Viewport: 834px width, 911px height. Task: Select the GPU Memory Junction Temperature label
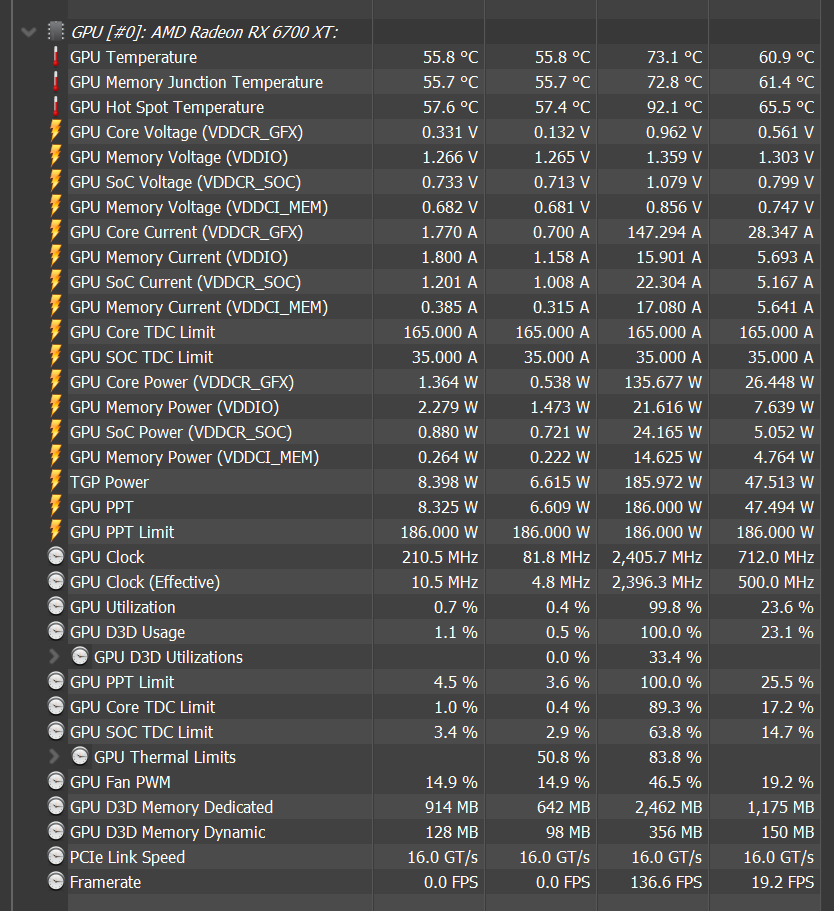196,83
